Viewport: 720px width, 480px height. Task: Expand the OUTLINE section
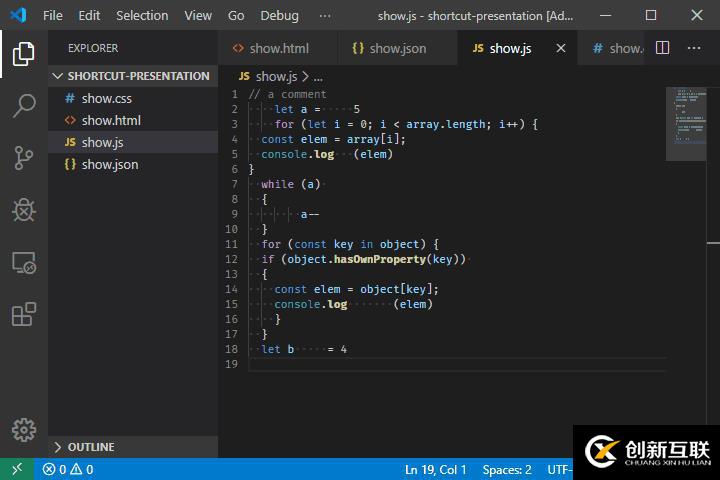coord(133,446)
